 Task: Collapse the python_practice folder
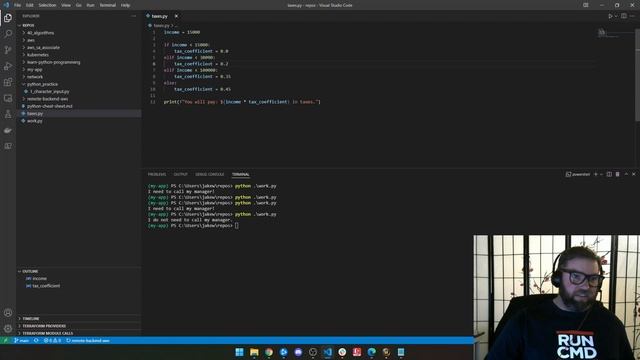tap(42, 84)
